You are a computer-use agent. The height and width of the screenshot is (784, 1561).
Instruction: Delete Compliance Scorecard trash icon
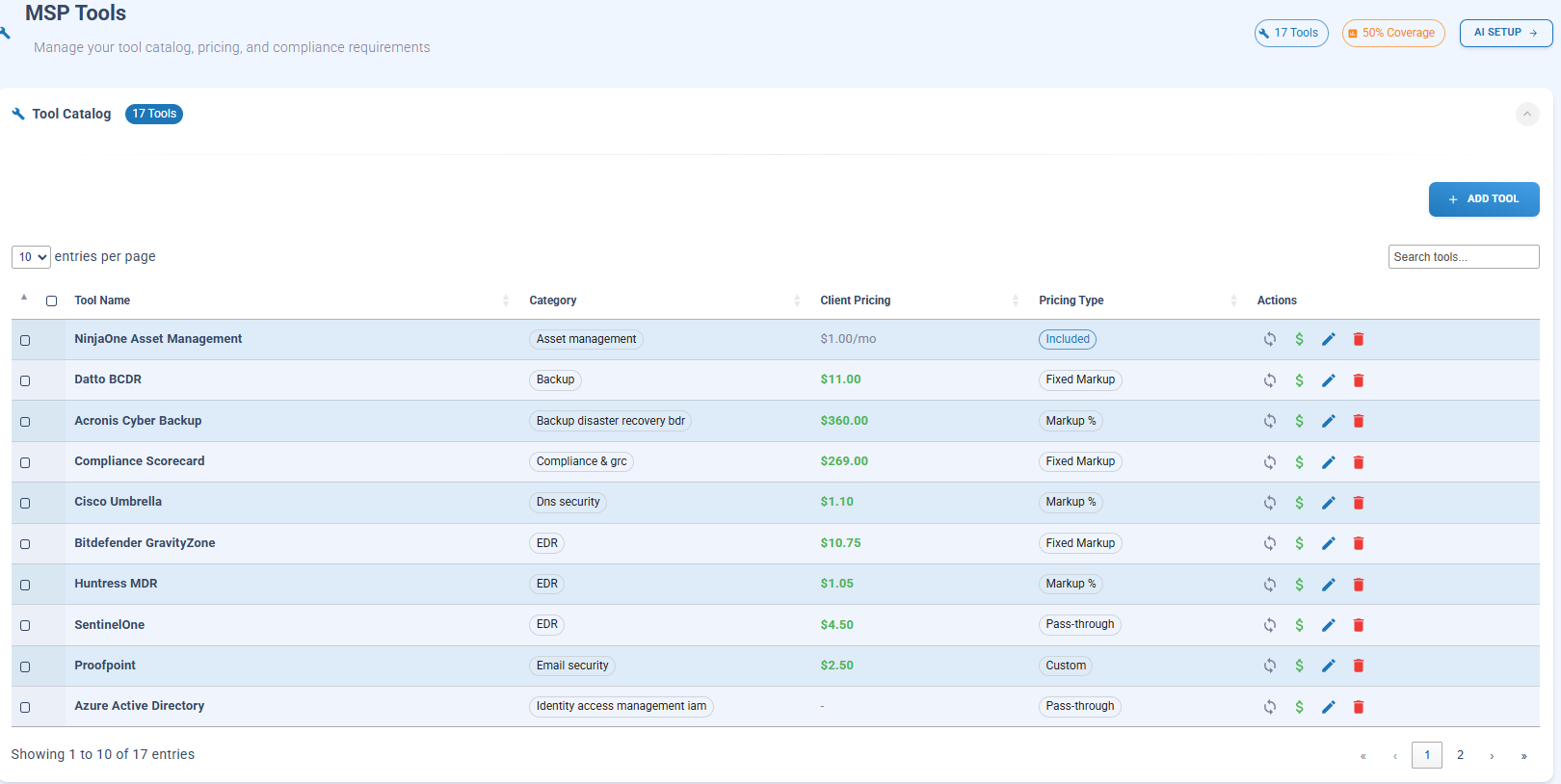(x=1359, y=462)
